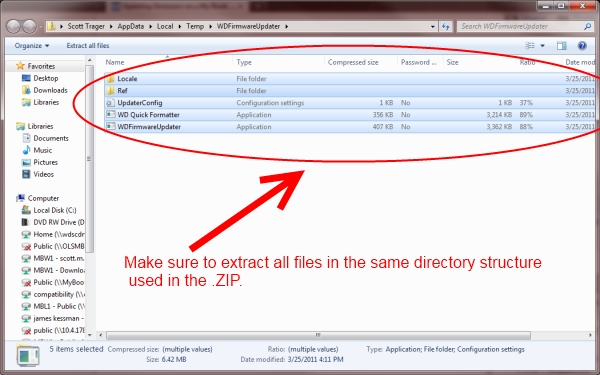Sort by Compressed size column header

353,62
